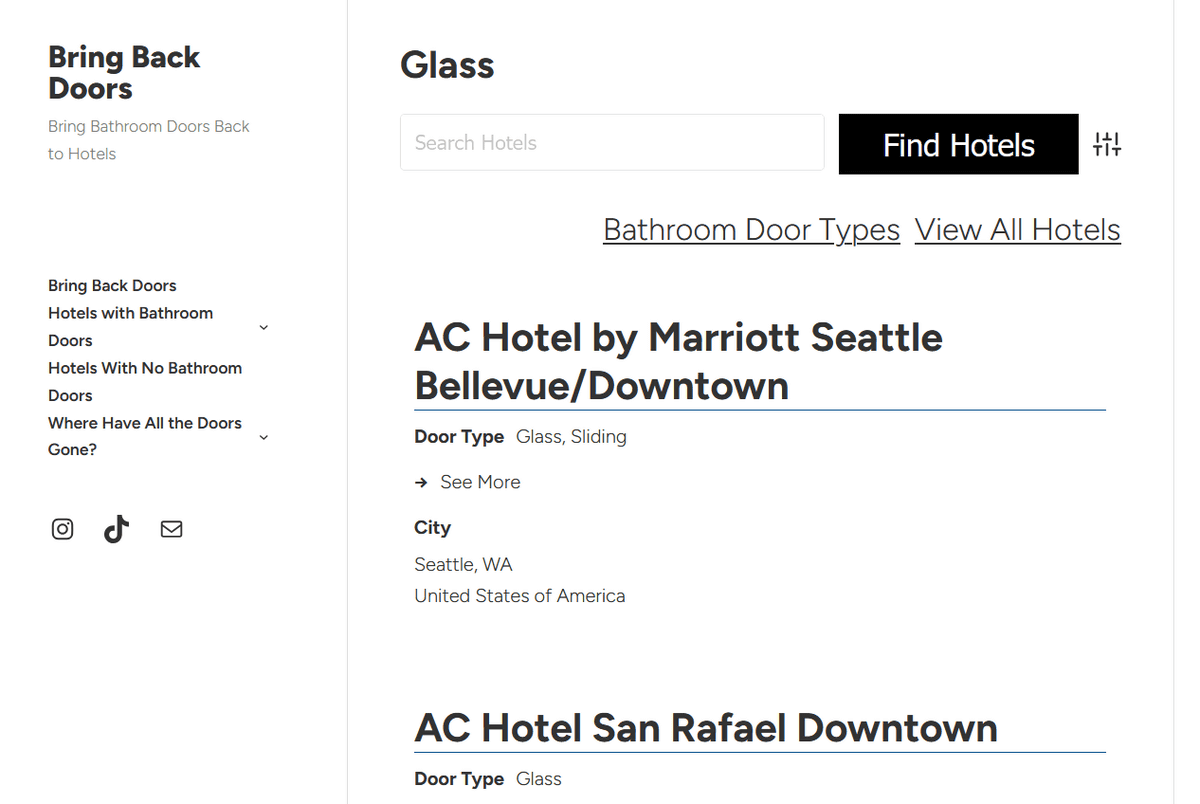Screen dimensions: 1200x804
Task: Focus the Search Hotels input field
Action: pyautogui.click(x=612, y=143)
